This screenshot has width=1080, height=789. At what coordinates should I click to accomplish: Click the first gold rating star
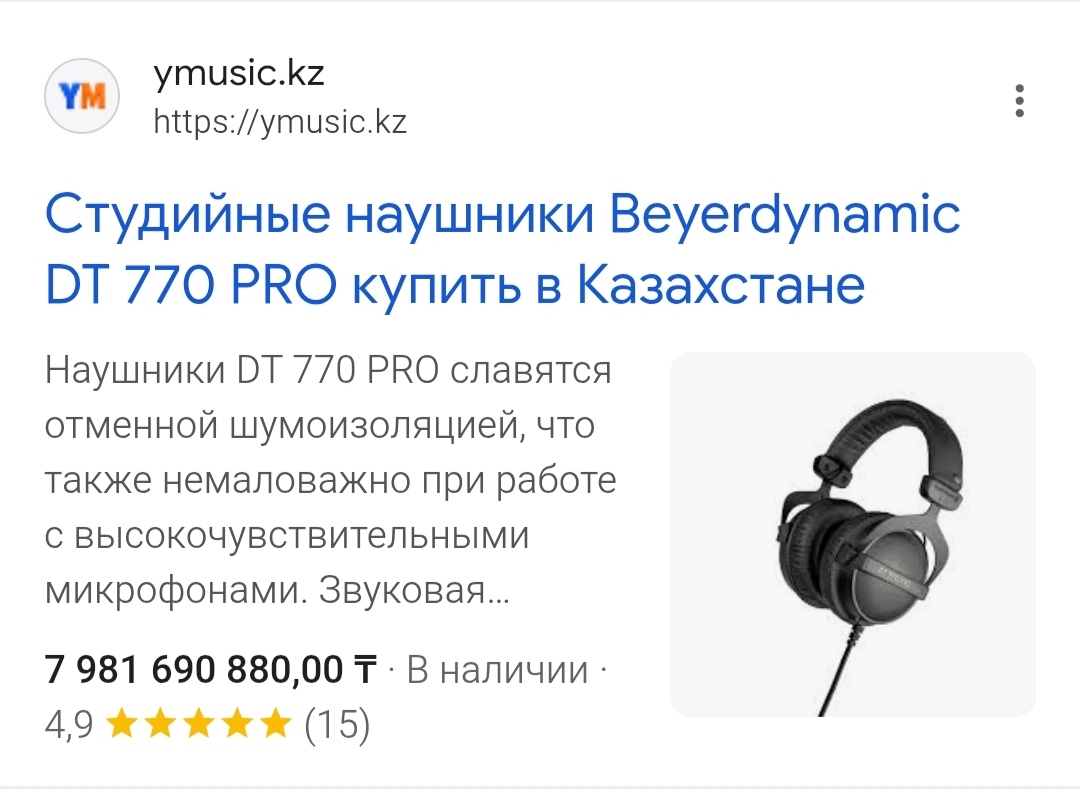tap(122, 724)
